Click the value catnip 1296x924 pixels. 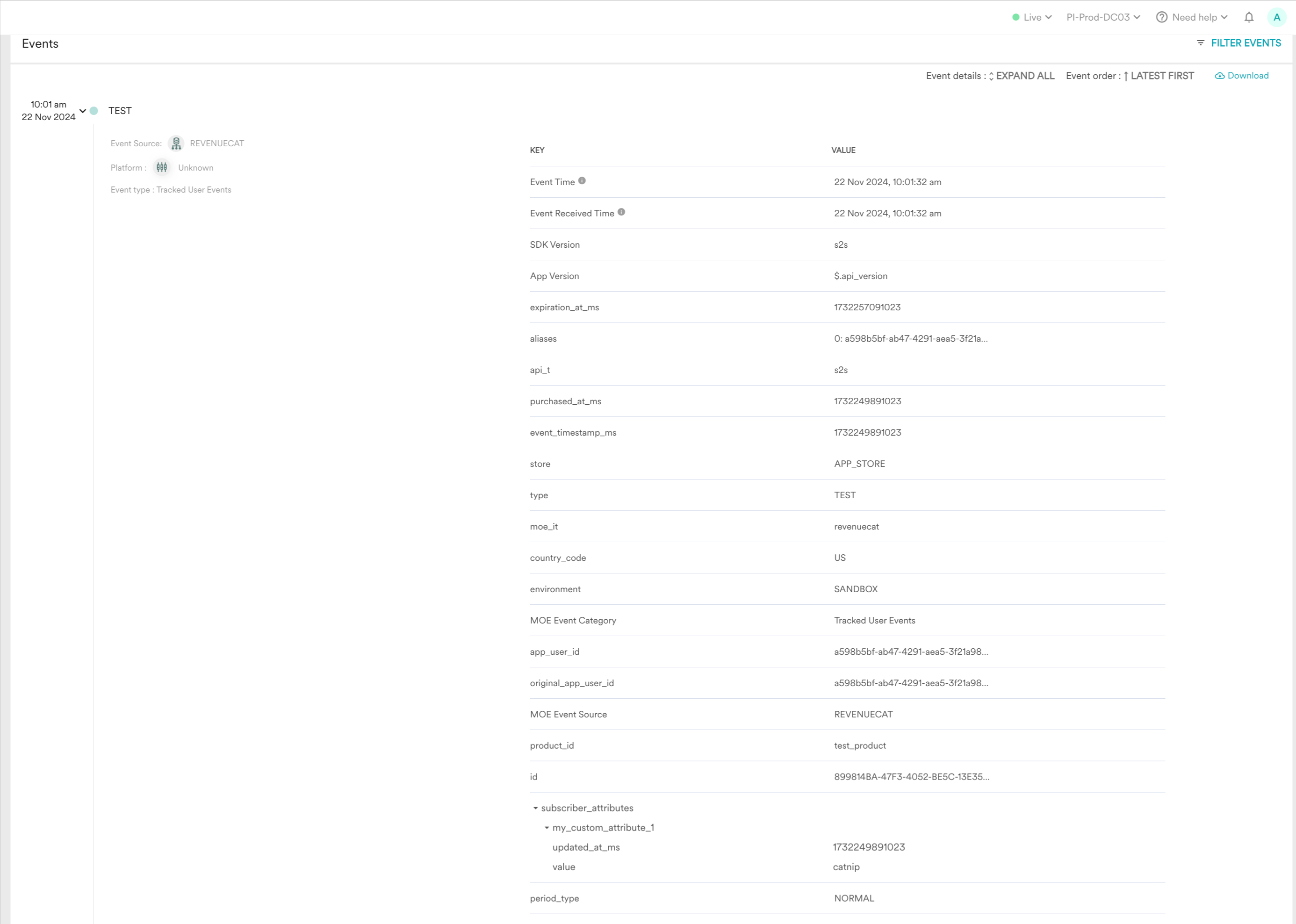point(846,867)
